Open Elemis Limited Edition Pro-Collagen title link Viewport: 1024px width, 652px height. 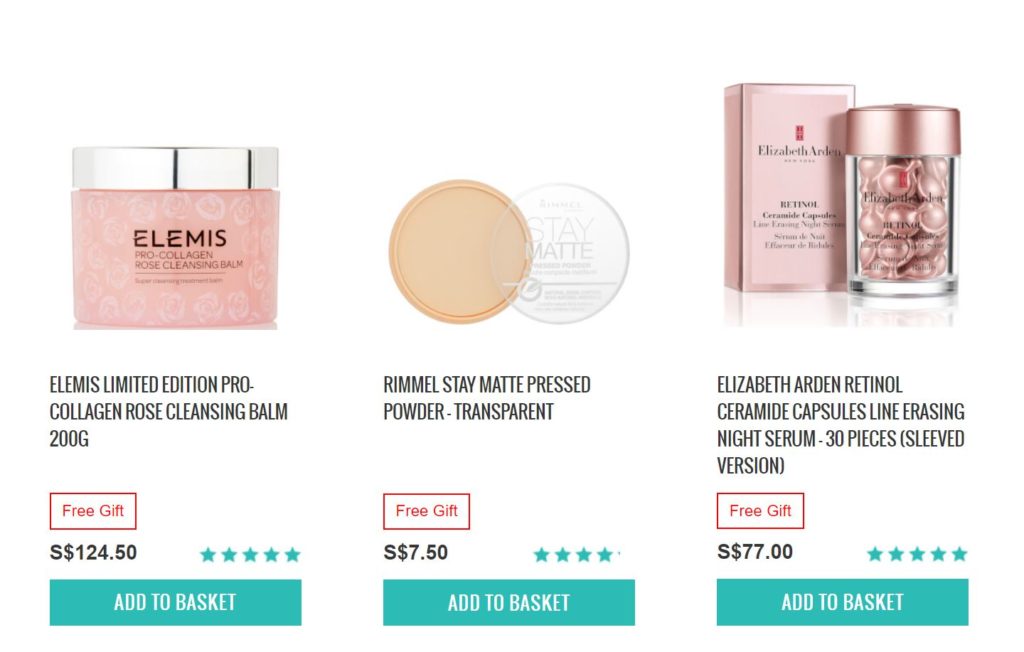[x=168, y=412]
